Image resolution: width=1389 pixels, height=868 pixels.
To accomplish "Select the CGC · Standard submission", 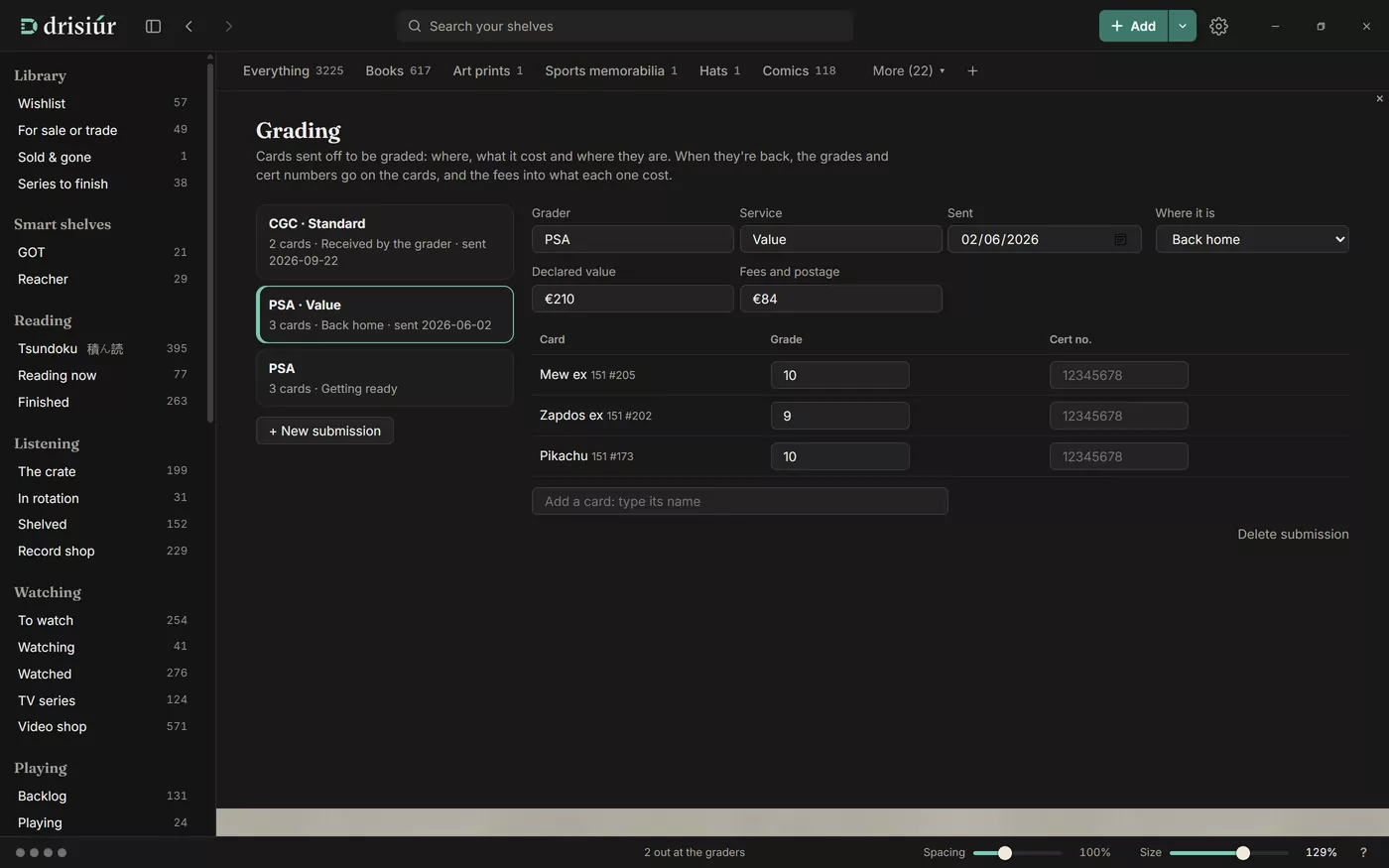I will click(385, 242).
